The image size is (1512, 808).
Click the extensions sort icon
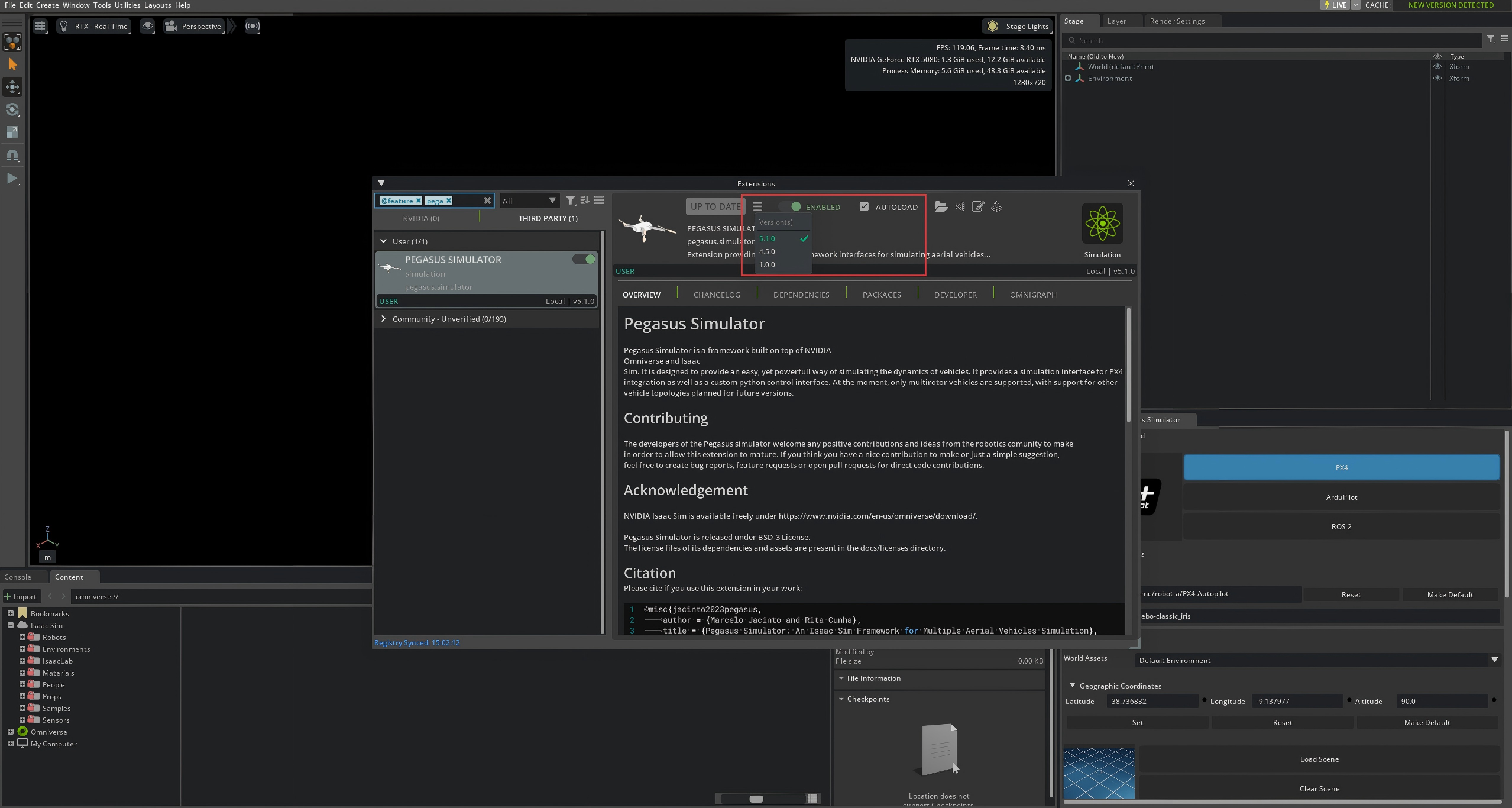point(585,201)
